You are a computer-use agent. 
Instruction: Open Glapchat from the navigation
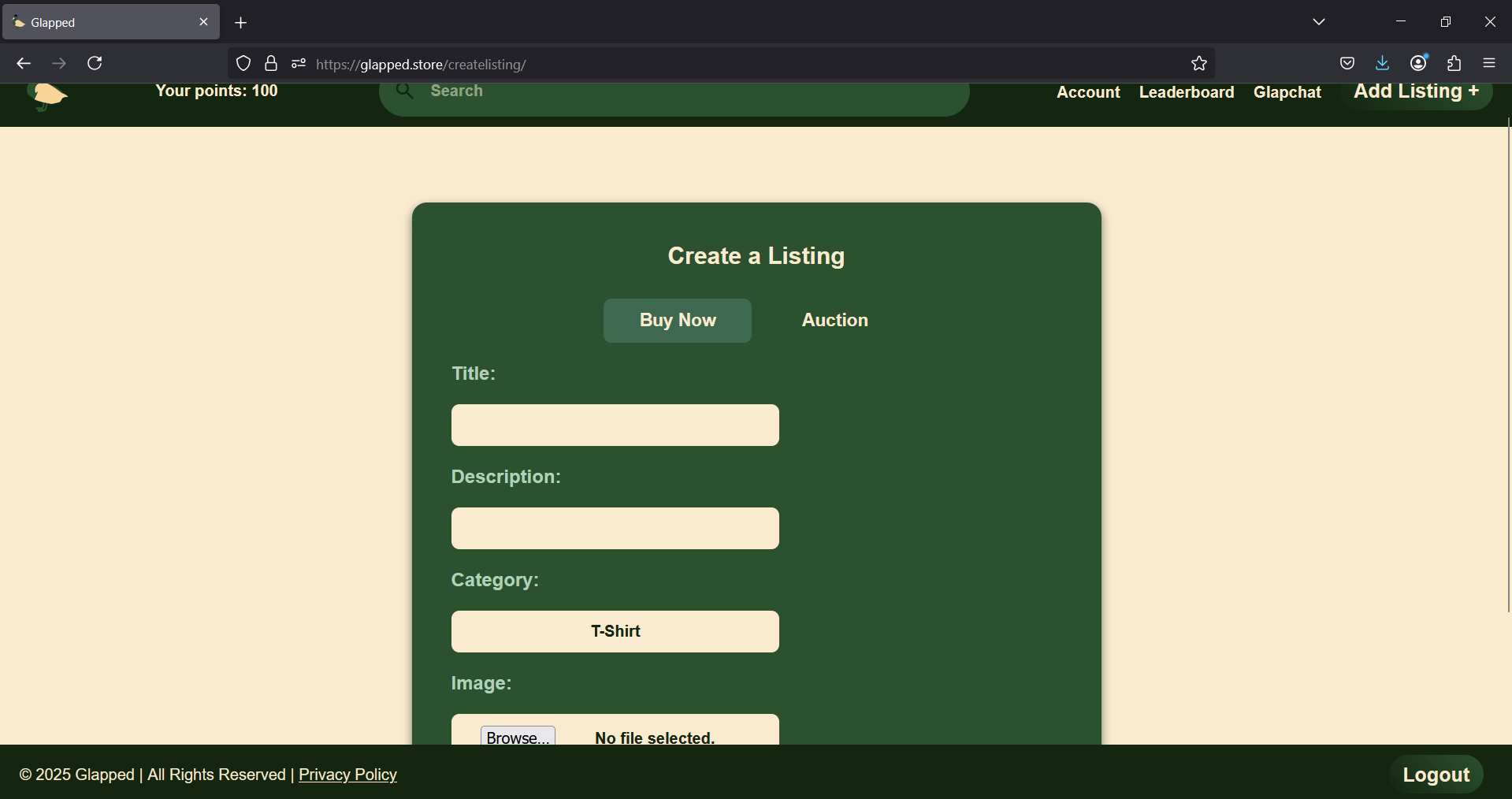tap(1287, 92)
